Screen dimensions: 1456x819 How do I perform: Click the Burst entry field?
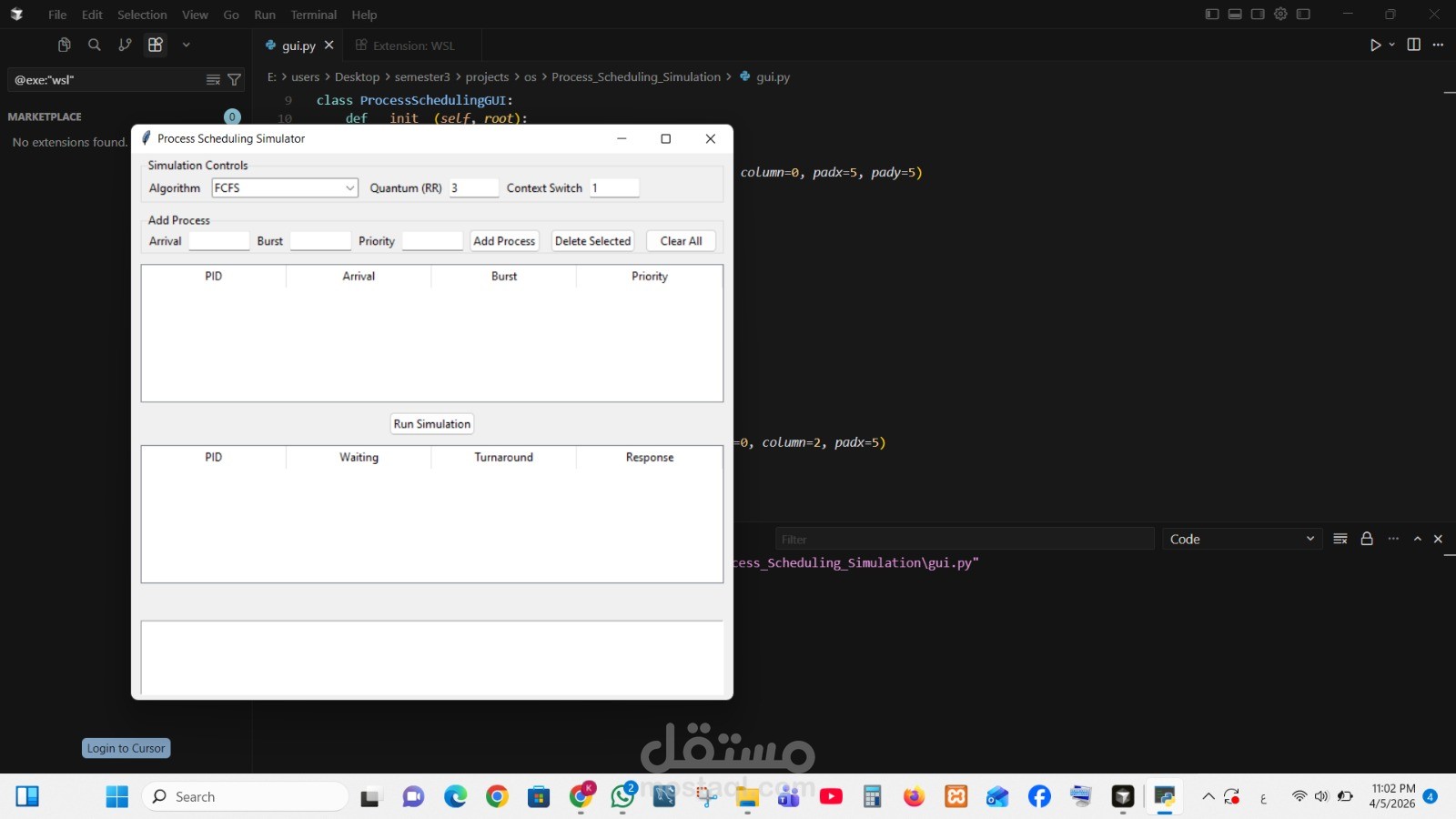(x=320, y=241)
